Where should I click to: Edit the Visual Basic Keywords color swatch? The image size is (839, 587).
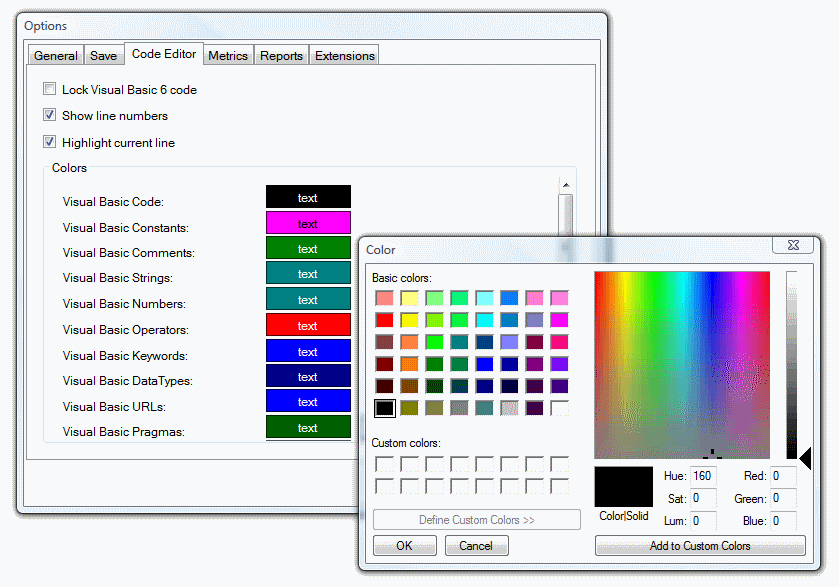(x=308, y=351)
